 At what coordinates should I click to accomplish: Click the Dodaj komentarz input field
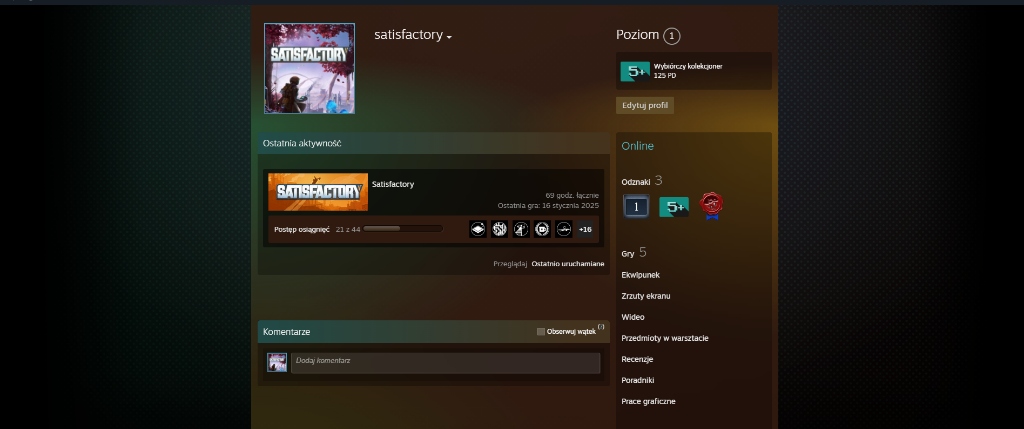(445, 363)
